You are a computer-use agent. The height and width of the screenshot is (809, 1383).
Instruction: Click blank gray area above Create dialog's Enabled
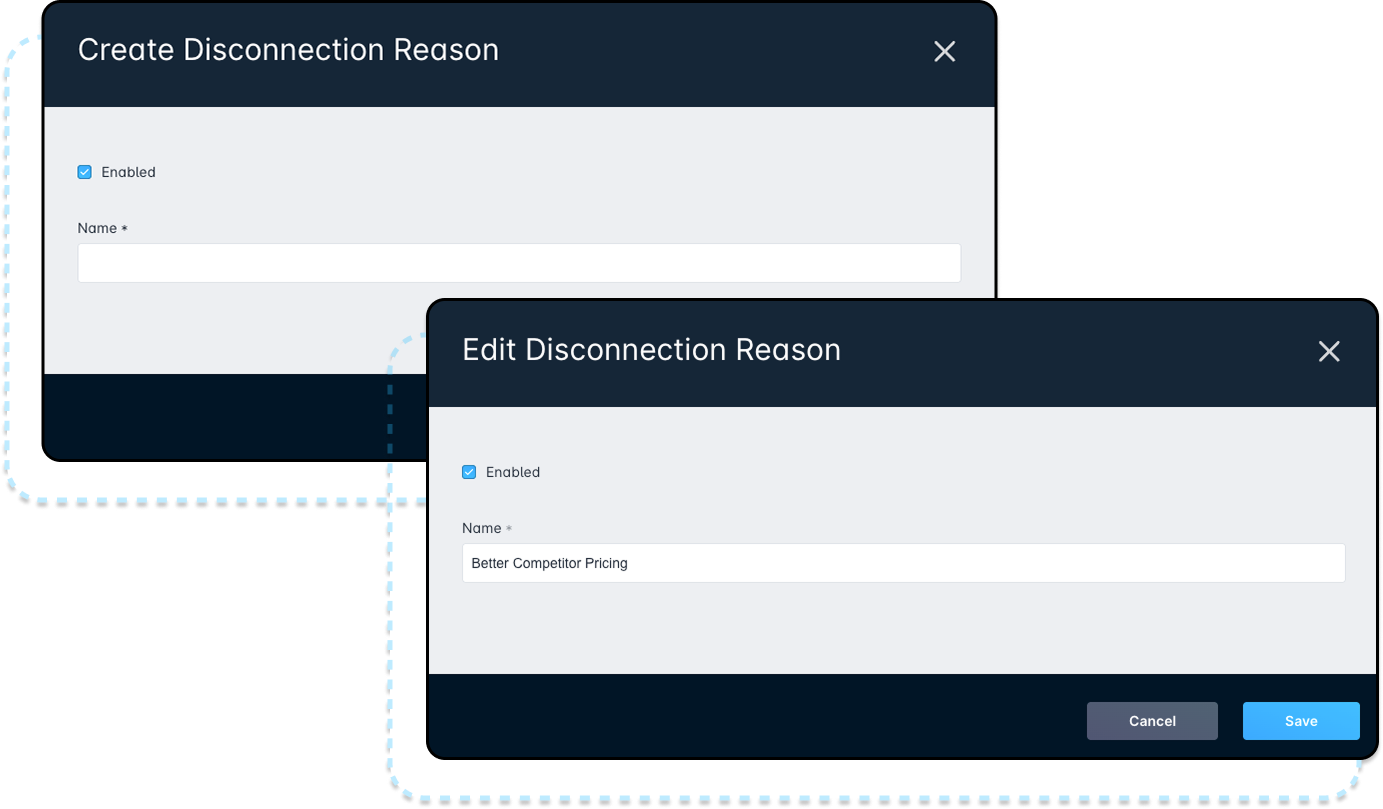pos(500,135)
